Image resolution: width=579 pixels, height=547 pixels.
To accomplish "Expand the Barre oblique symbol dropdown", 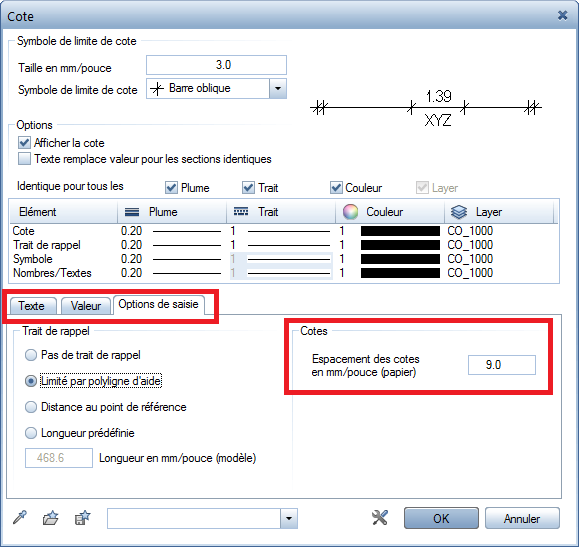I will coord(278,89).
